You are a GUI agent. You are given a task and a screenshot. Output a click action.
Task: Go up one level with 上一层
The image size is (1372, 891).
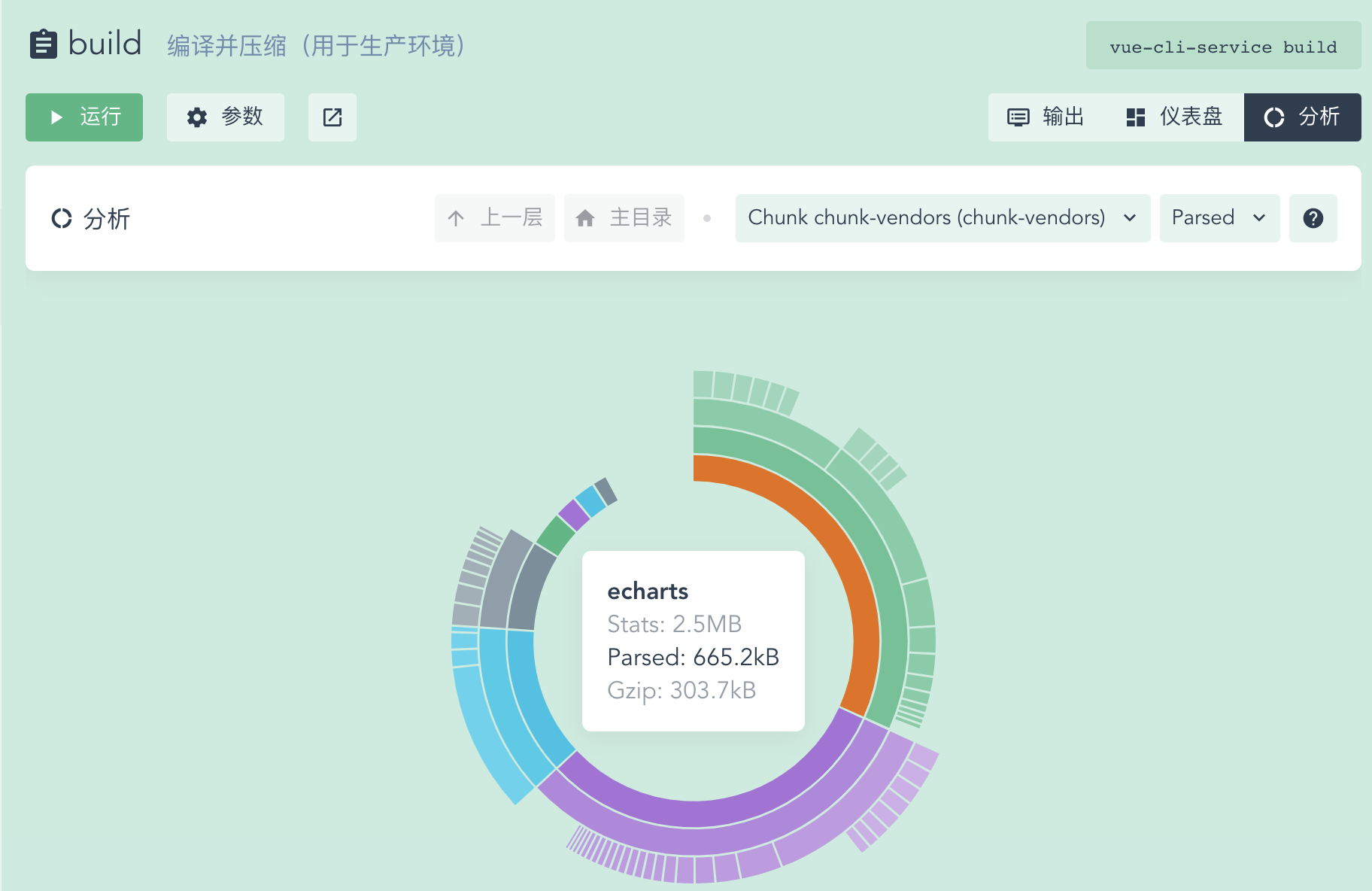click(x=495, y=218)
